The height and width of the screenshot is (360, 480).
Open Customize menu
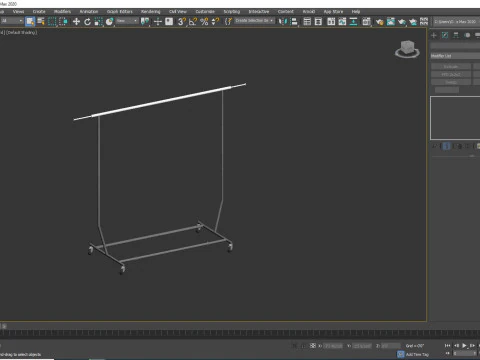pos(205,11)
